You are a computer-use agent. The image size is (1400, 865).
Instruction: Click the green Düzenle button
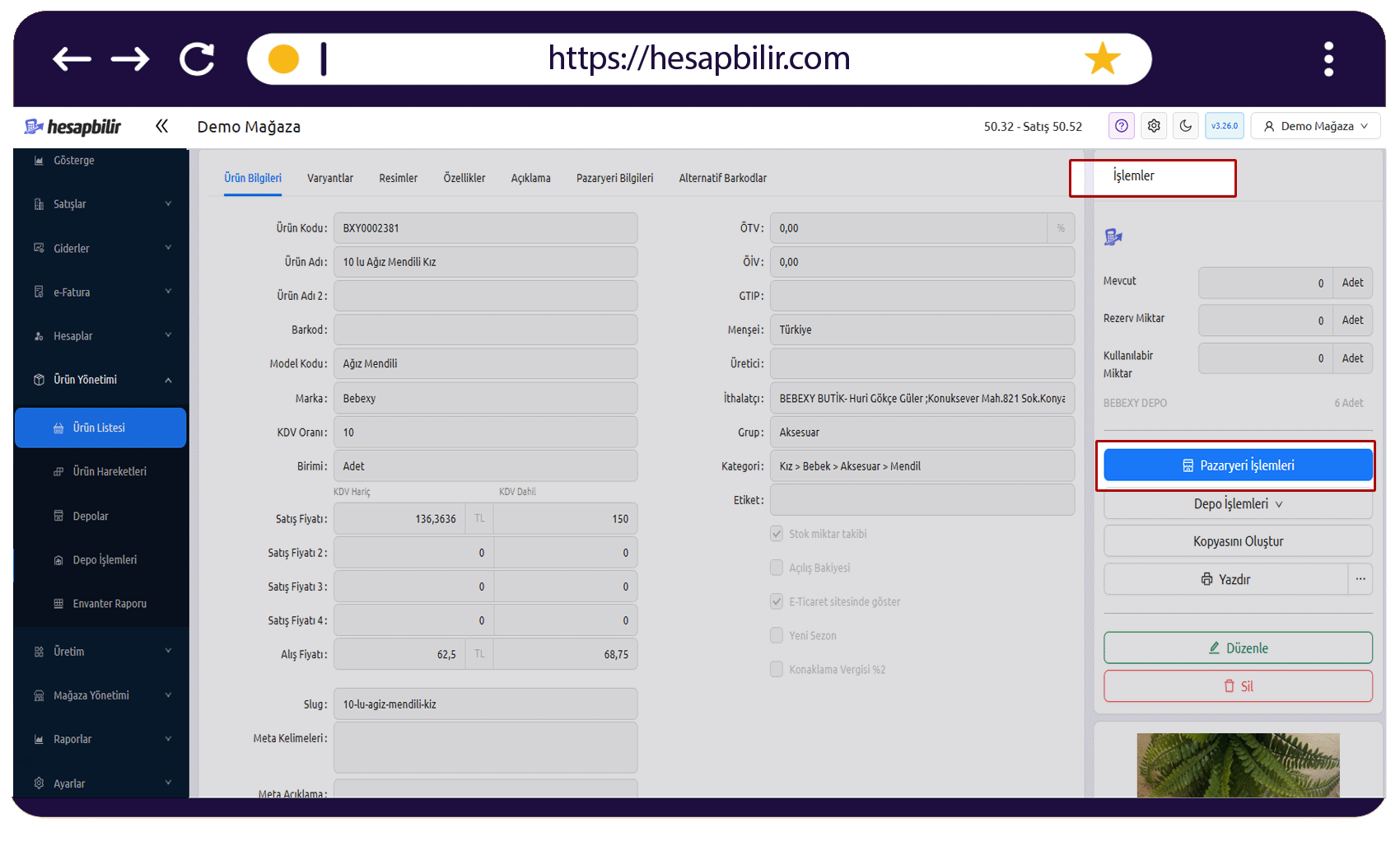click(x=1238, y=648)
